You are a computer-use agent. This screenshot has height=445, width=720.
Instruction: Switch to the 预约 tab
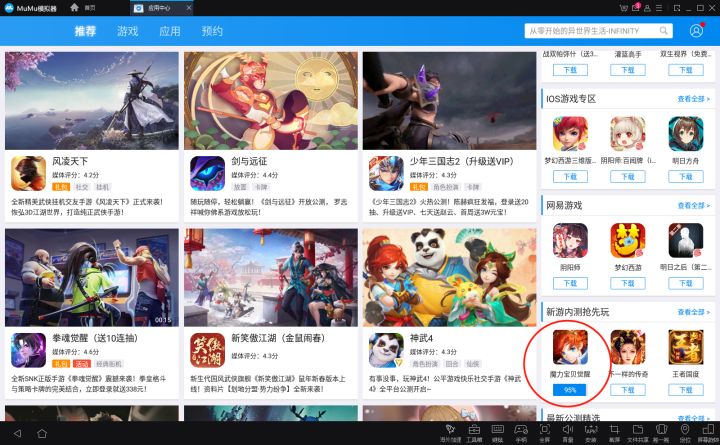212,31
